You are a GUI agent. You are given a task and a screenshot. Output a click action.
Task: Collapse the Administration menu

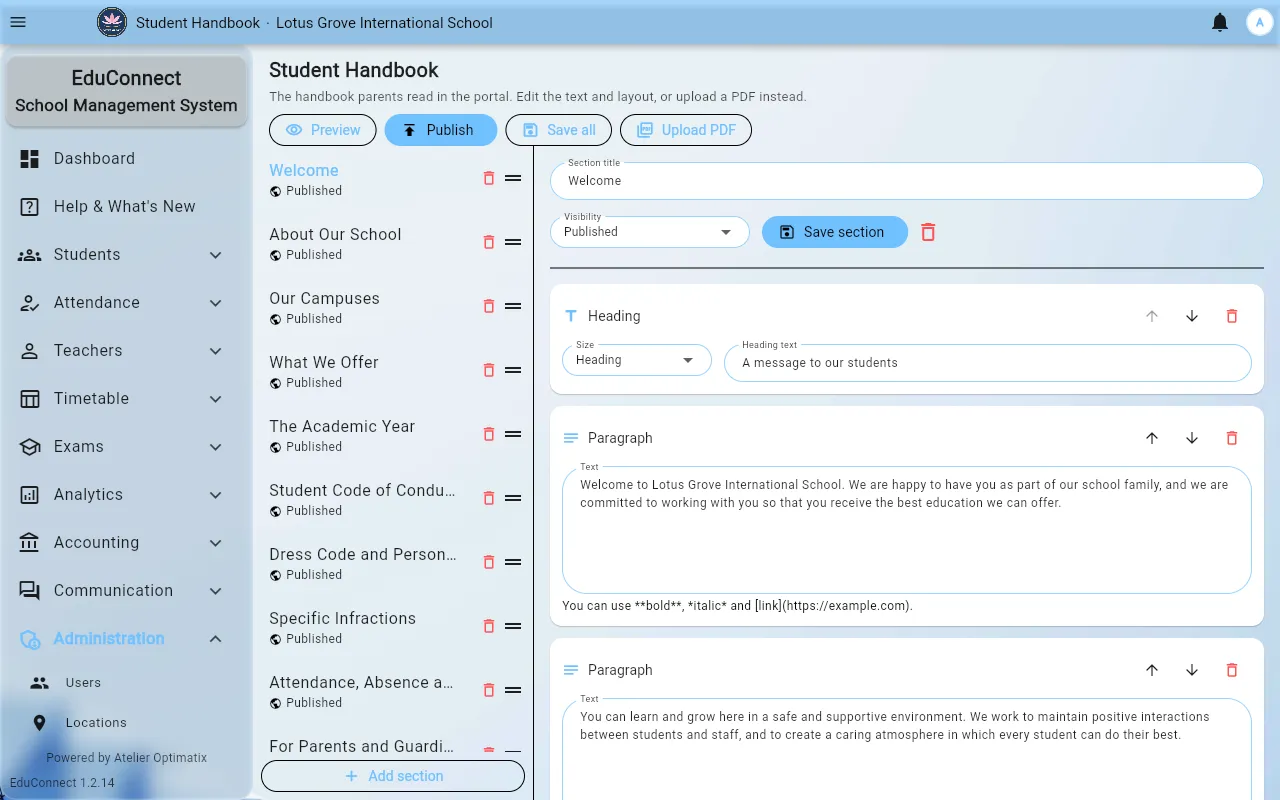125,639
